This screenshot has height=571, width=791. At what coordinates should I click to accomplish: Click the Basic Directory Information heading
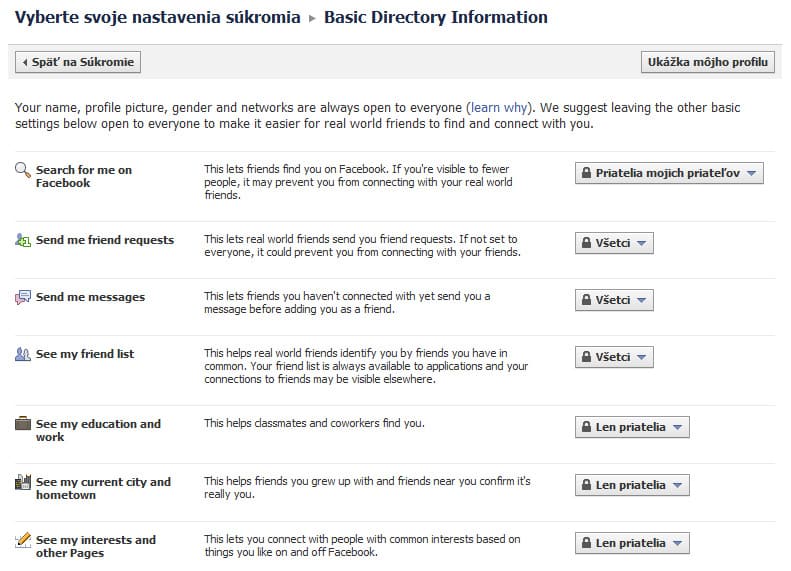click(436, 17)
